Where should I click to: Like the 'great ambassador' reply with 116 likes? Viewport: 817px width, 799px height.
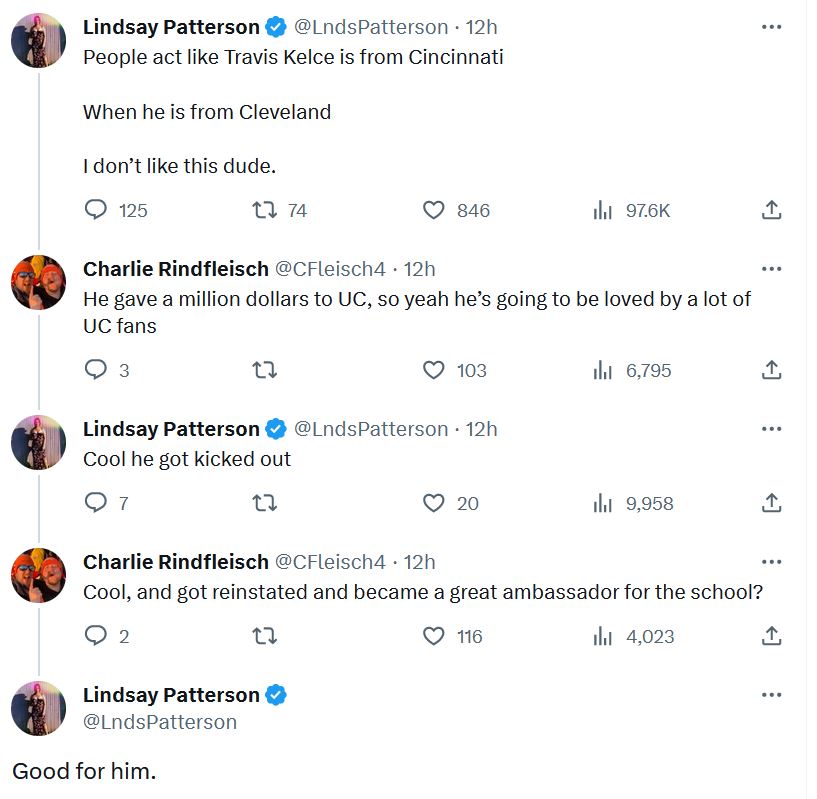[x=453, y=636]
